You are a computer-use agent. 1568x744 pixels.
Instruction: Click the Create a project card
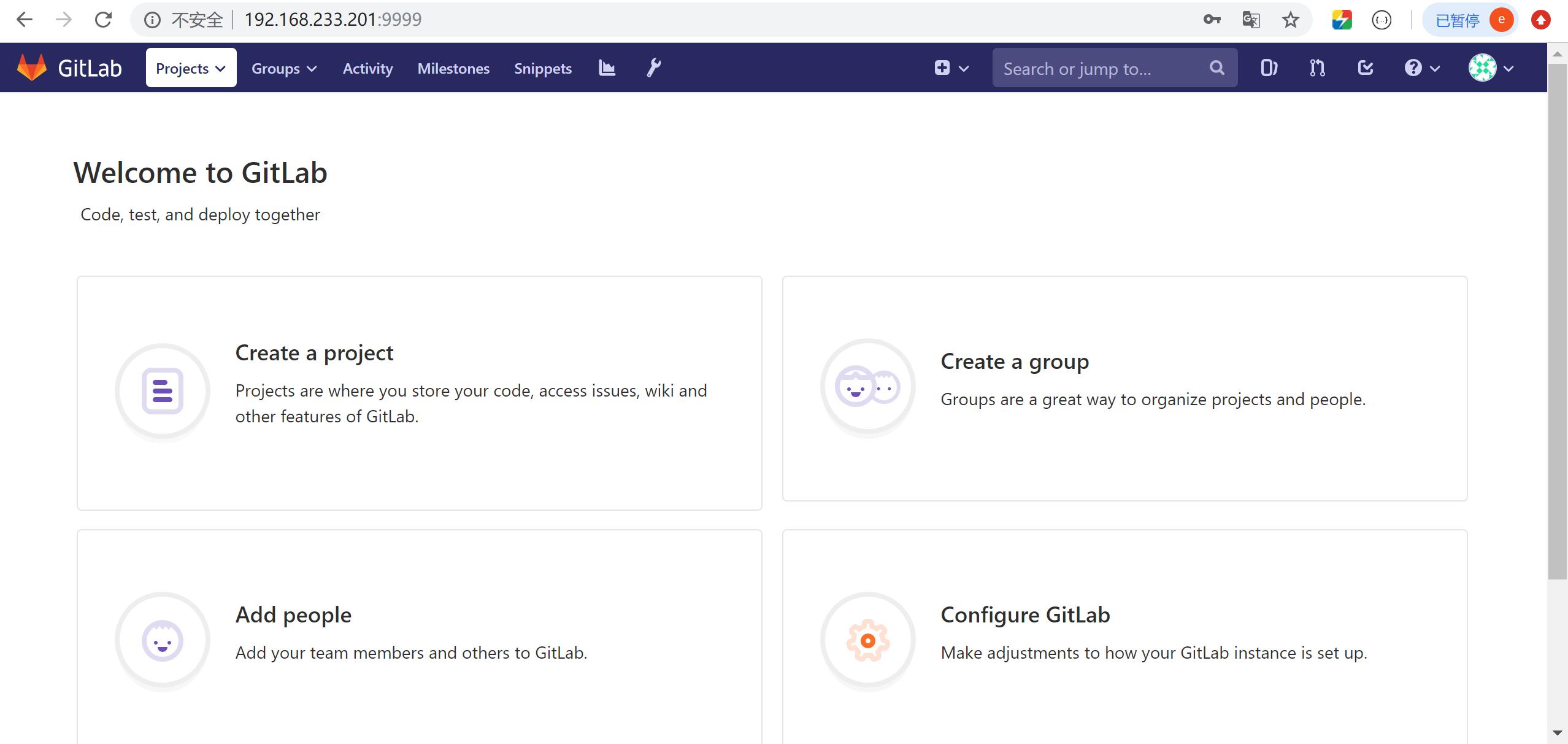(419, 392)
